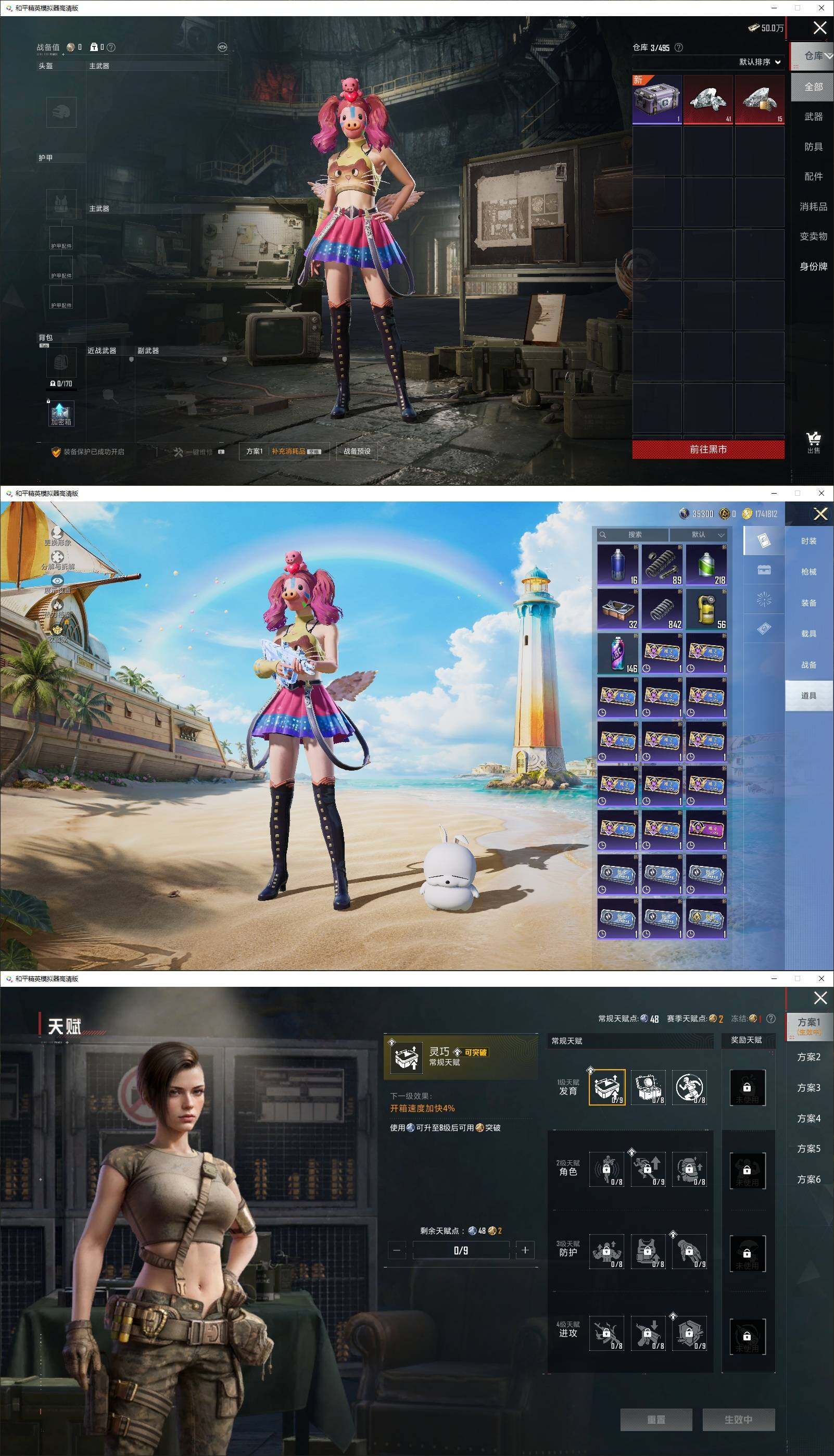The height and width of the screenshot is (1456, 834).
Task: Click the orange 补充消耗品 button
Action: click(297, 451)
